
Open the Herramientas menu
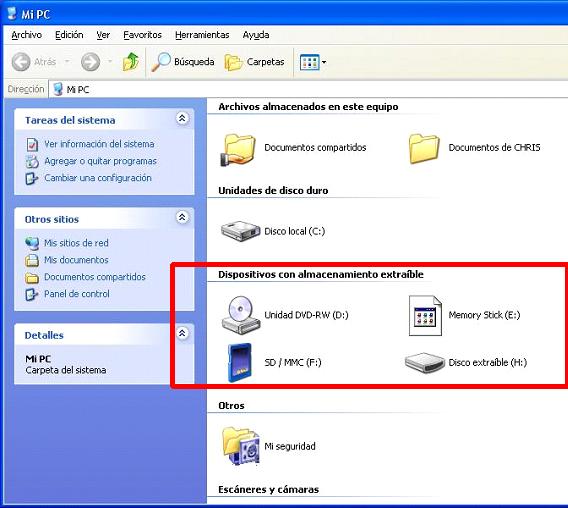point(202,35)
